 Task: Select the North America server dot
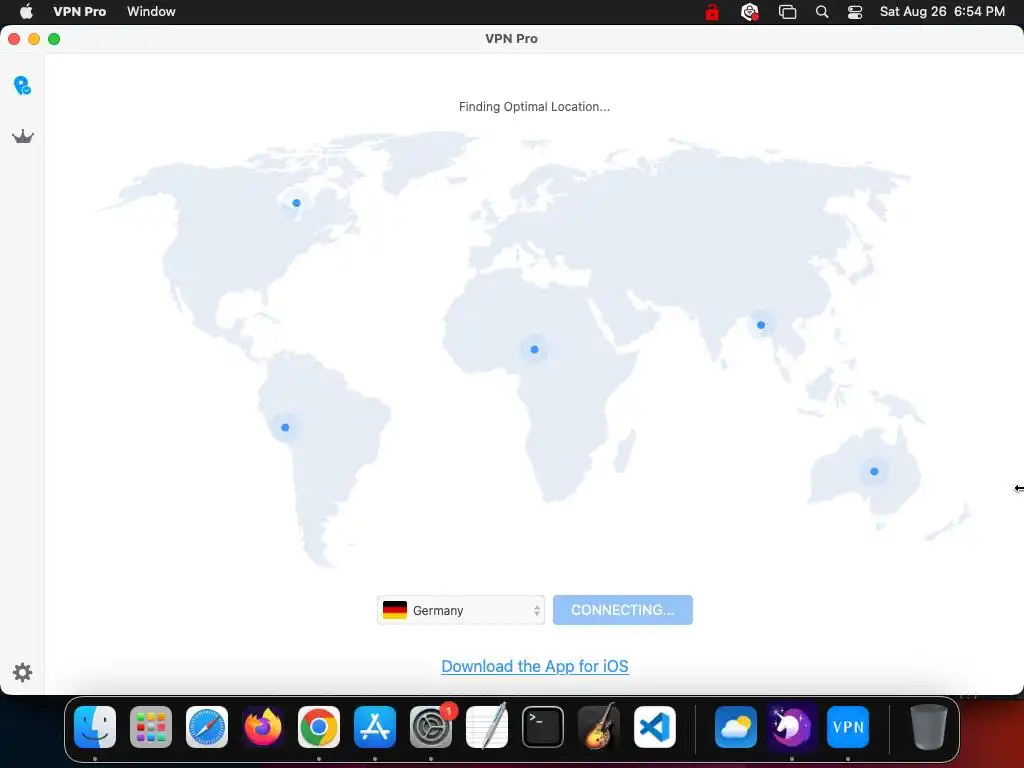[296, 203]
